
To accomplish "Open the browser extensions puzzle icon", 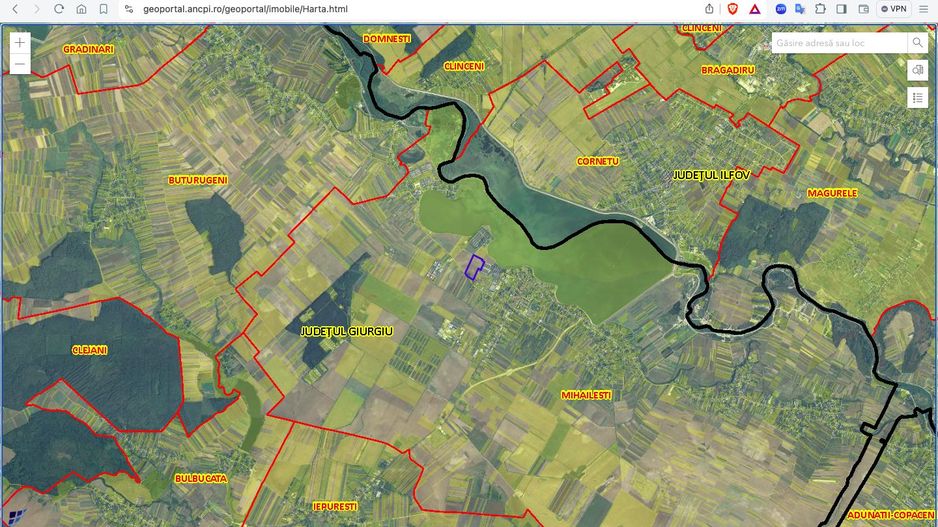I will [x=820, y=9].
